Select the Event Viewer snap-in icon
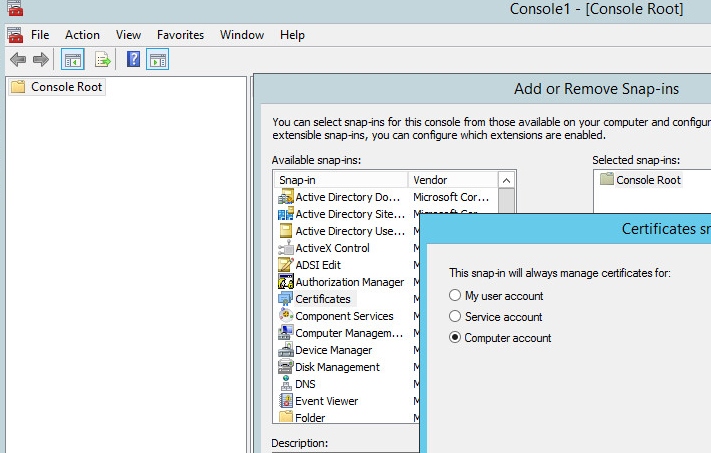Viewport: 711px width, 453px height. [286, 401]
